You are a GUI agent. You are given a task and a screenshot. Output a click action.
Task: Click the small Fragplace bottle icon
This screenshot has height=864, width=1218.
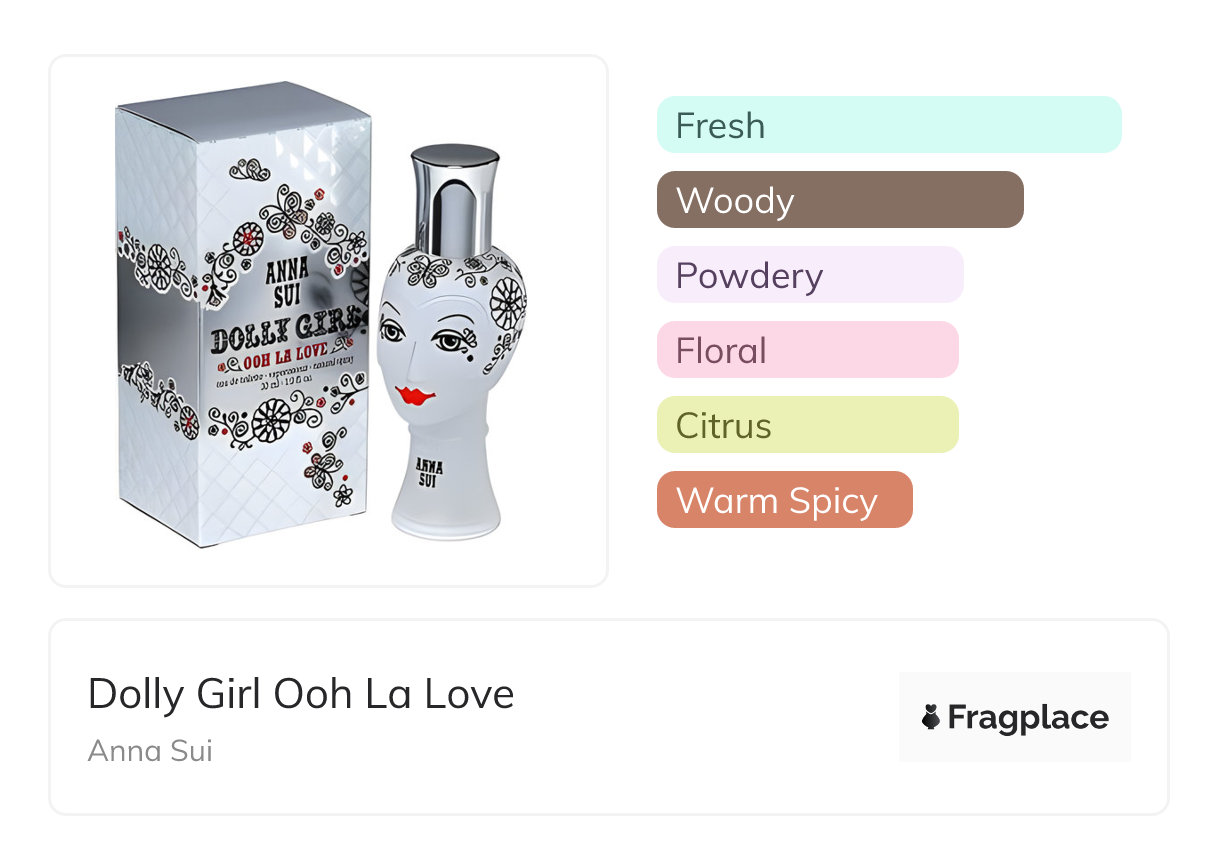[931, 717]
